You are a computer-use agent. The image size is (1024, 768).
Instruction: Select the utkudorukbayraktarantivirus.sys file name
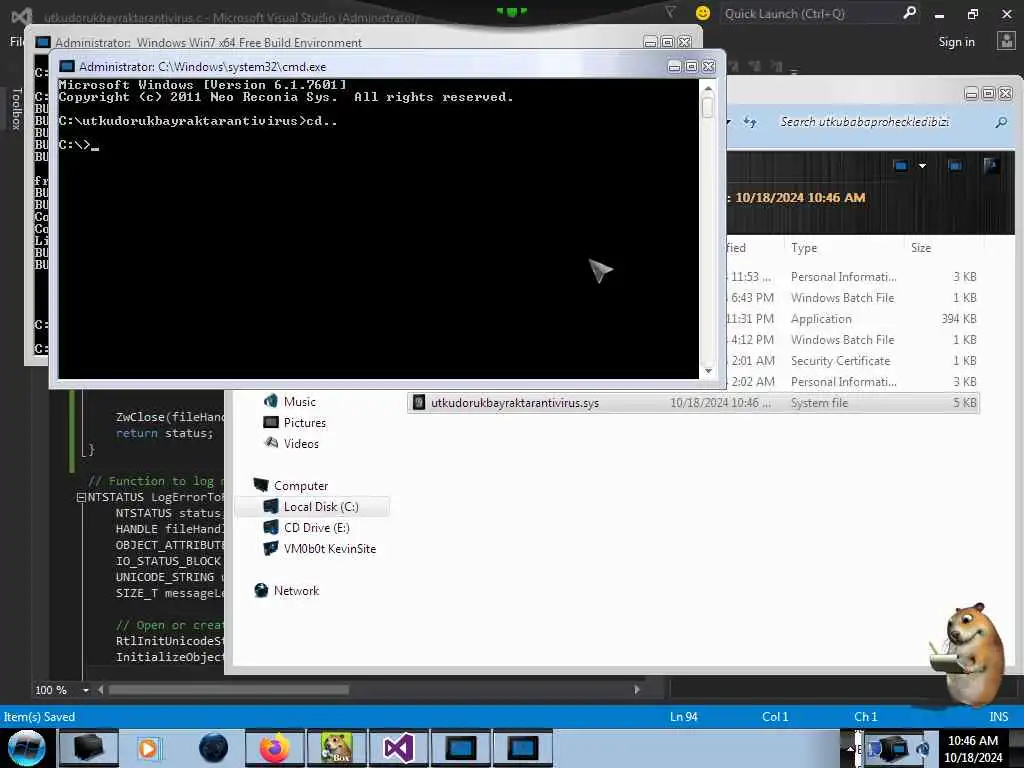pyautogui.click(x=515, y=403)
